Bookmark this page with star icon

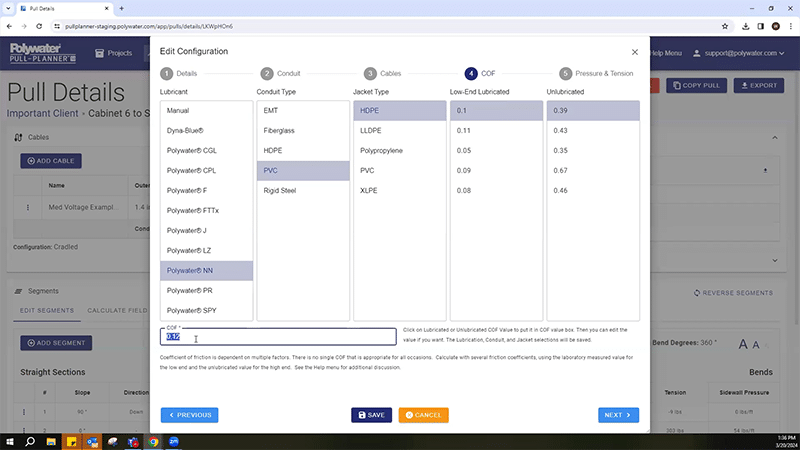[x=725, y=26]
